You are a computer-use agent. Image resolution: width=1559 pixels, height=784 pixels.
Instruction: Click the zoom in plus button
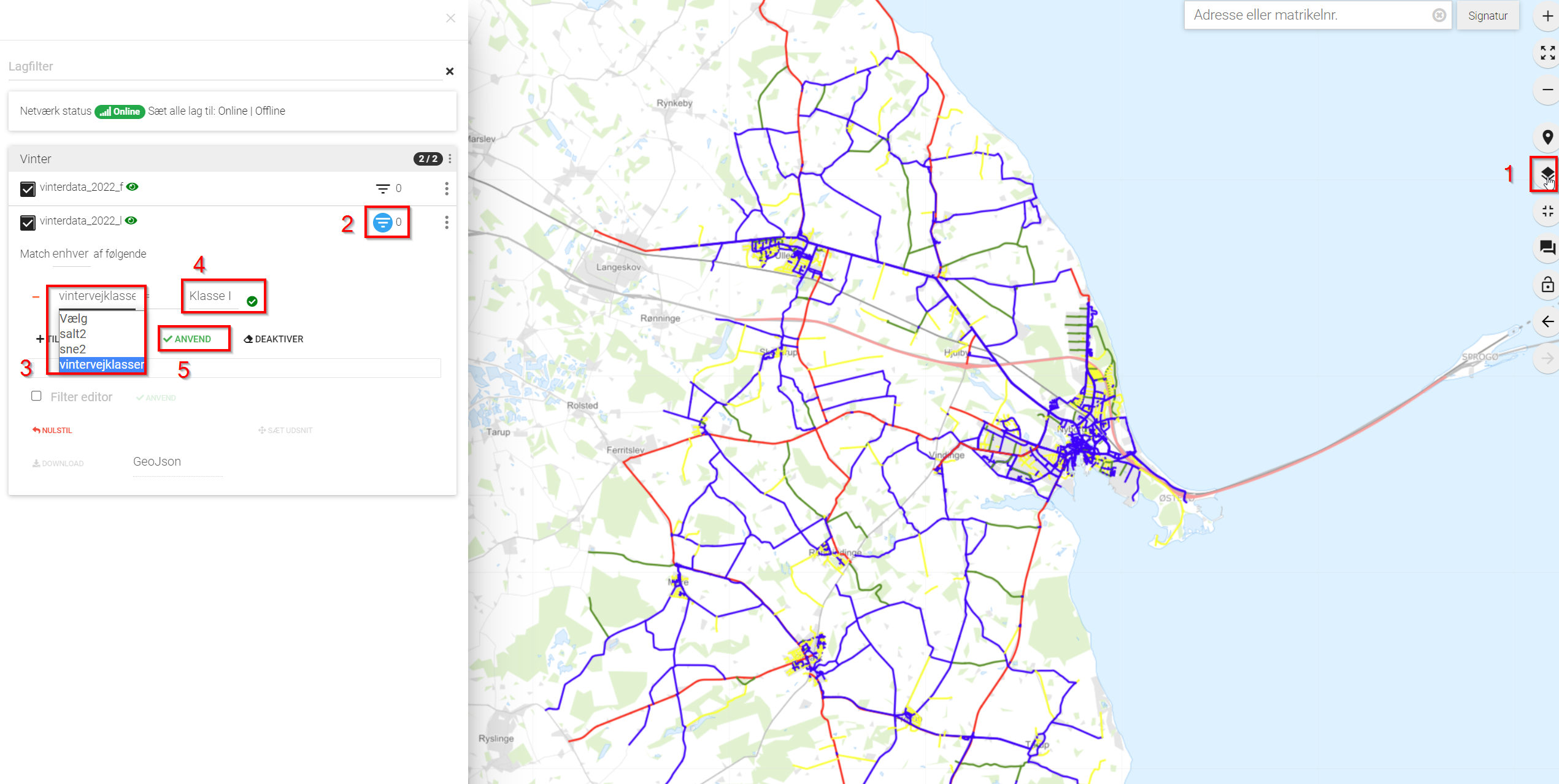[x=1547, y=16]
